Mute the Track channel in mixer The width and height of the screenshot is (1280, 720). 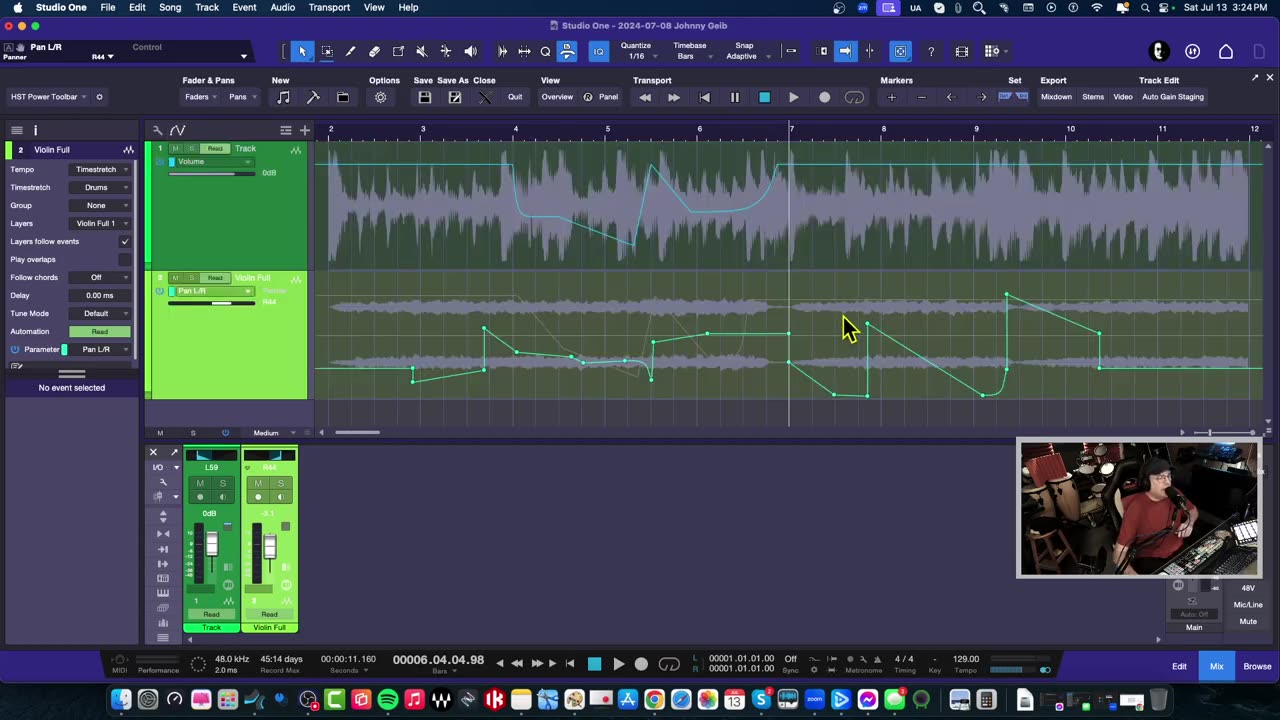(200, 483)
